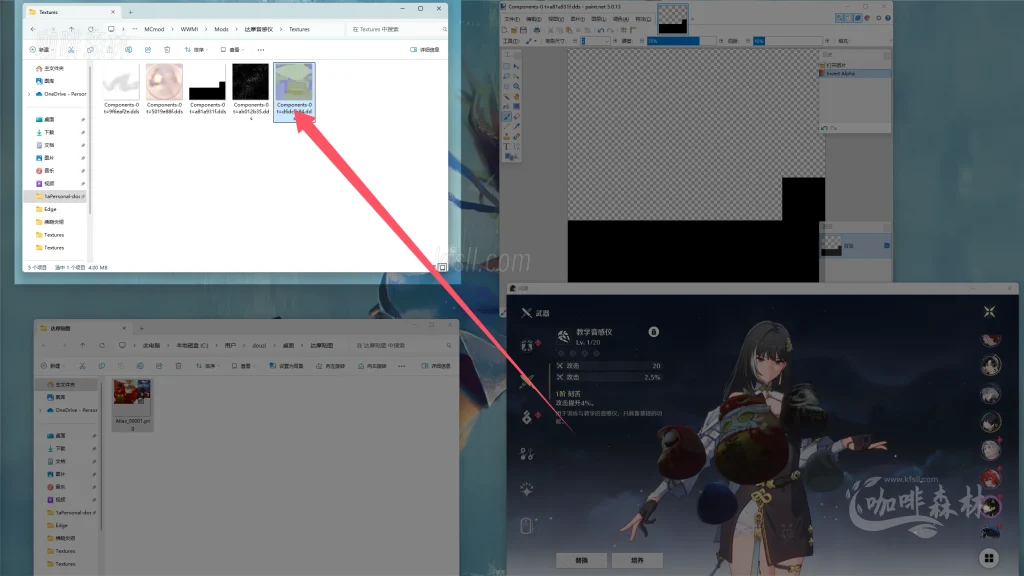Click the 替换 replace button
The image size is (1024, 576).
click(x=582, y=559)
